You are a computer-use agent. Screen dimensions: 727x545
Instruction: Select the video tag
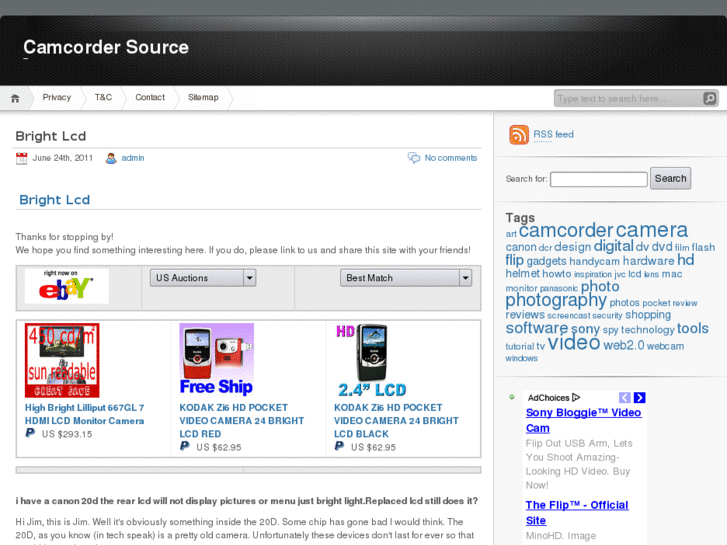coord(574,343)
